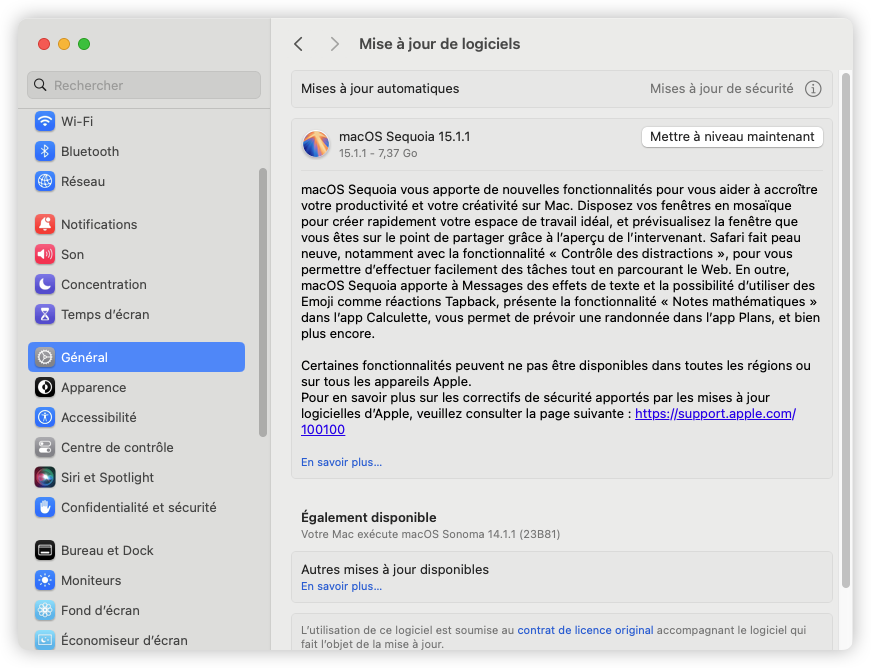The image size is (871, 668).
Task: Select the Bluetooth icon in sidebar
Action: tap(45, 151)
